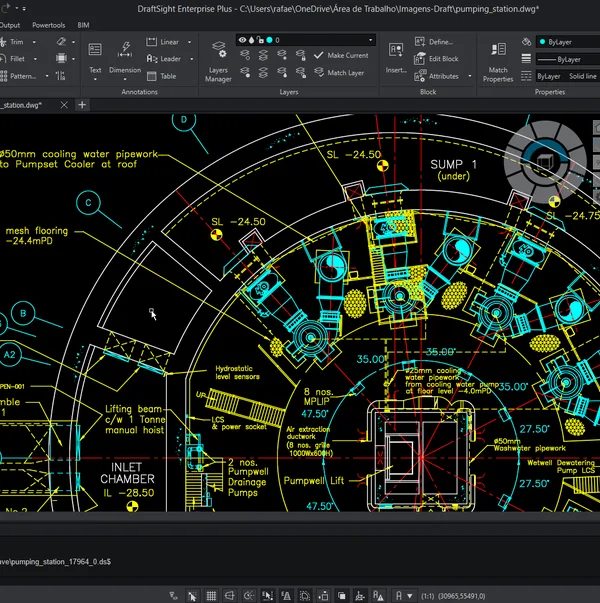
Task: Click the color fill icon in Properties
Action: pos(526,42)
